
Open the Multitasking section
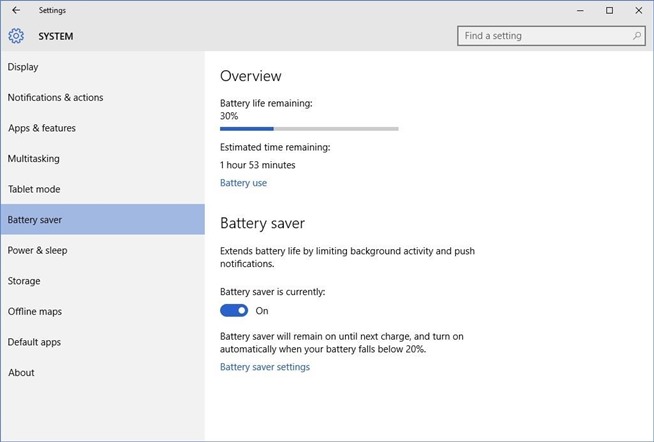pyautogui.click(x=33, y=159)
